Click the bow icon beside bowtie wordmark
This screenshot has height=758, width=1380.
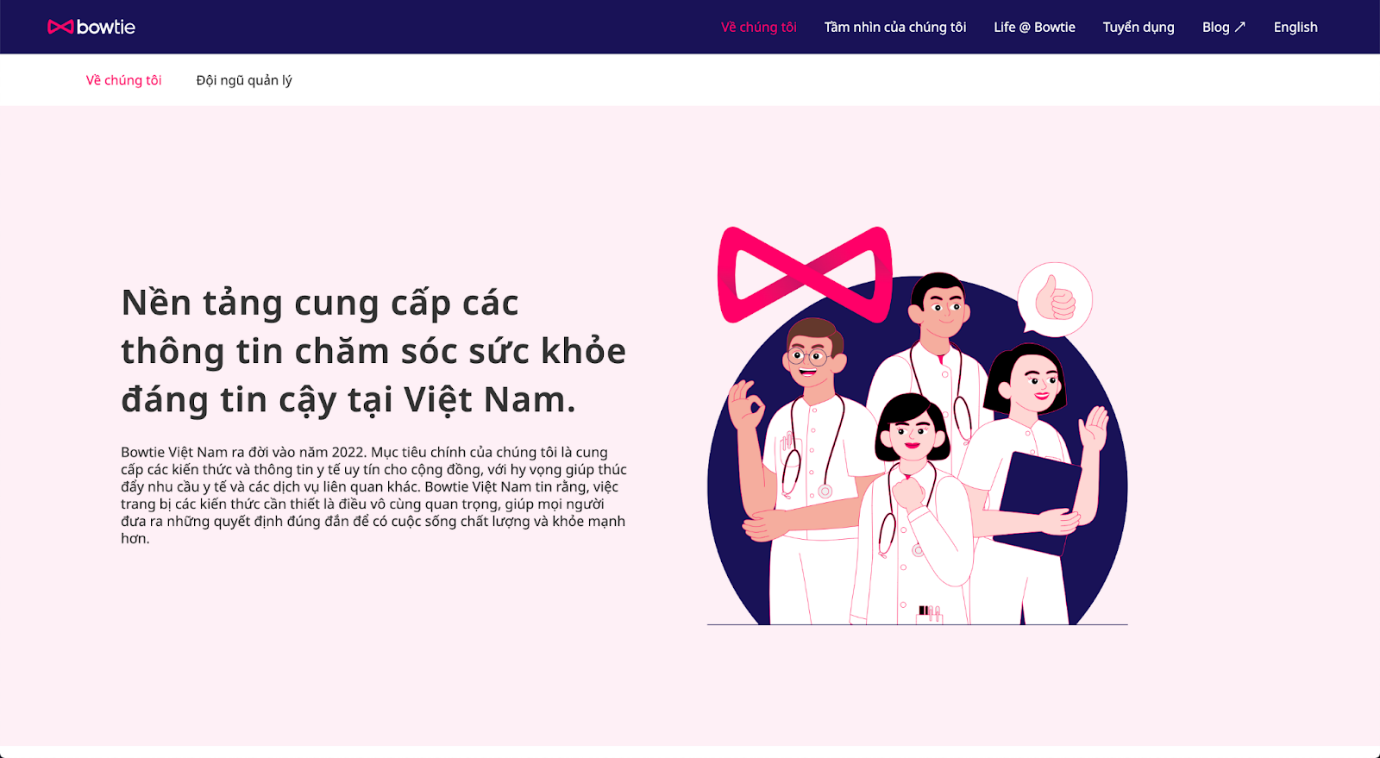click(x=60, y=27)
